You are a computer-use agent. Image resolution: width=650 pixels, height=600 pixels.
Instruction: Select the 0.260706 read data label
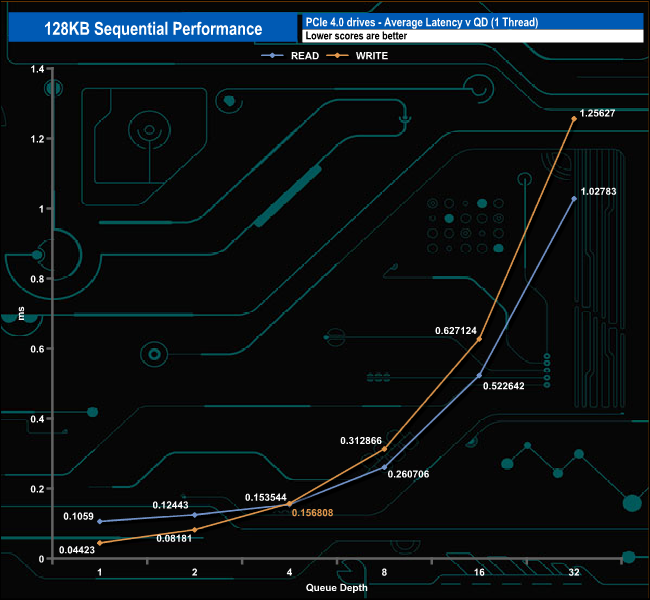coord(408,474)
